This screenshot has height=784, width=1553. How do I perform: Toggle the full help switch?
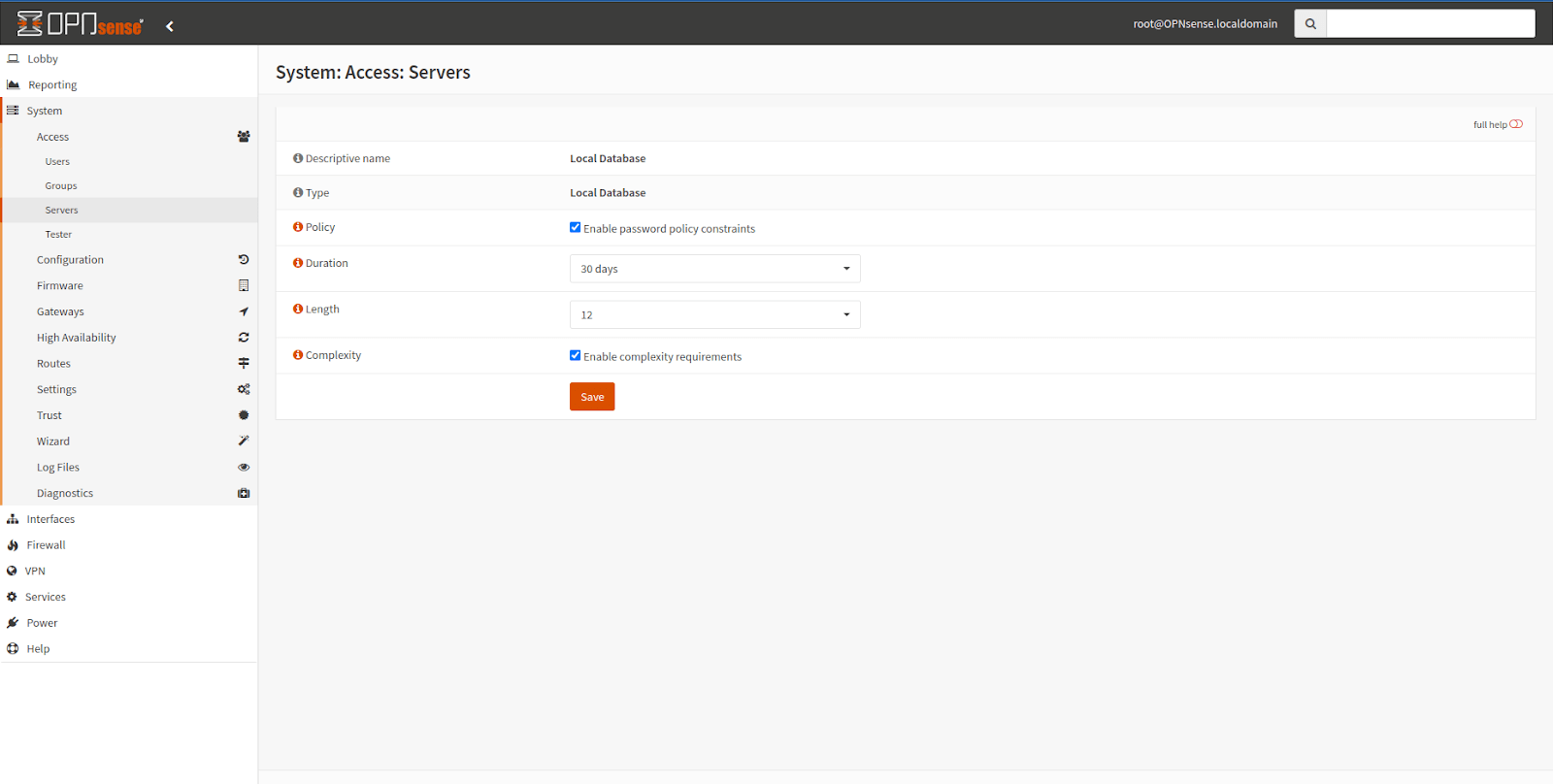click(x=1515, y=124)
